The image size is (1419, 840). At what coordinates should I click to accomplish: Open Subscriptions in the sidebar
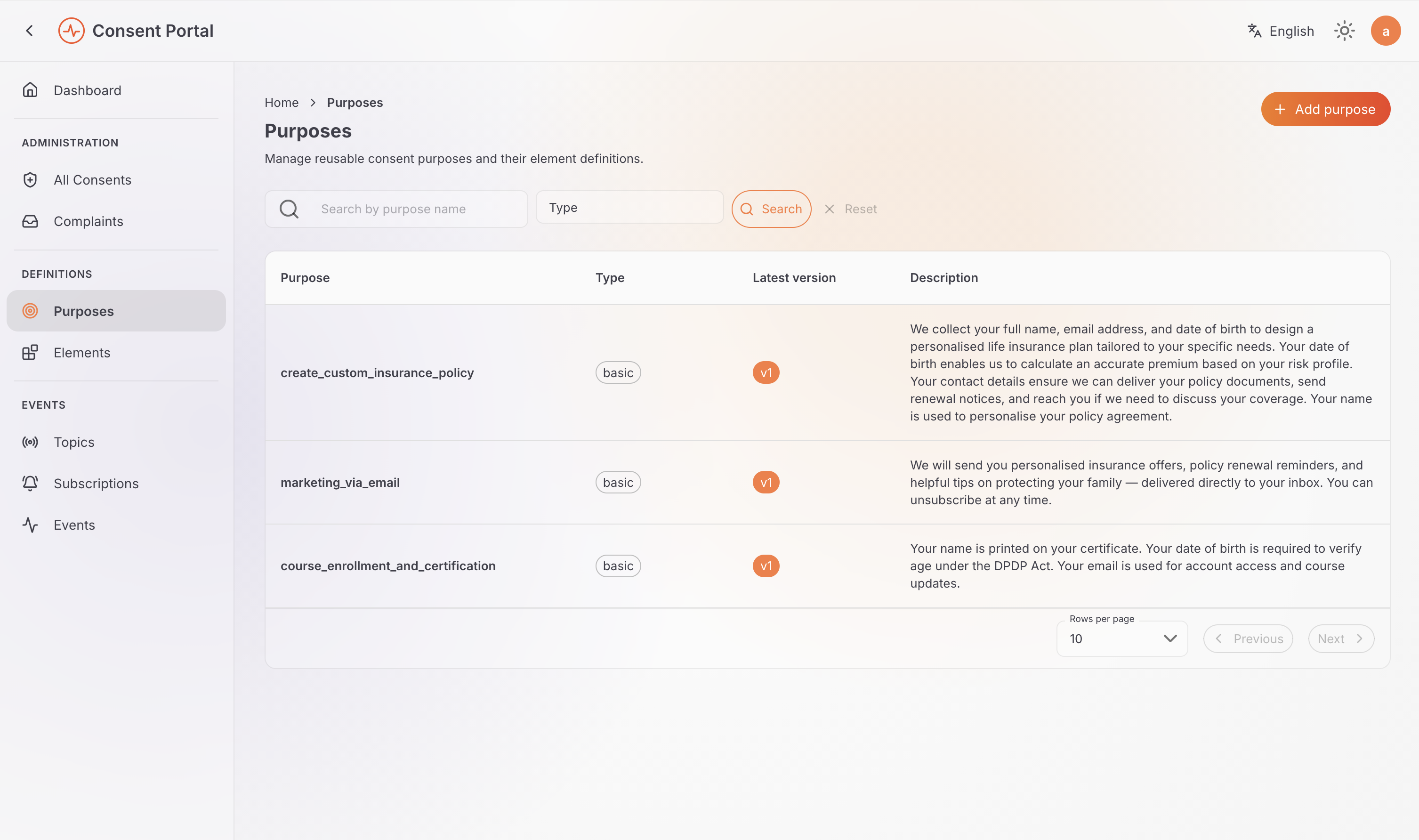click(x=116, y=483)
